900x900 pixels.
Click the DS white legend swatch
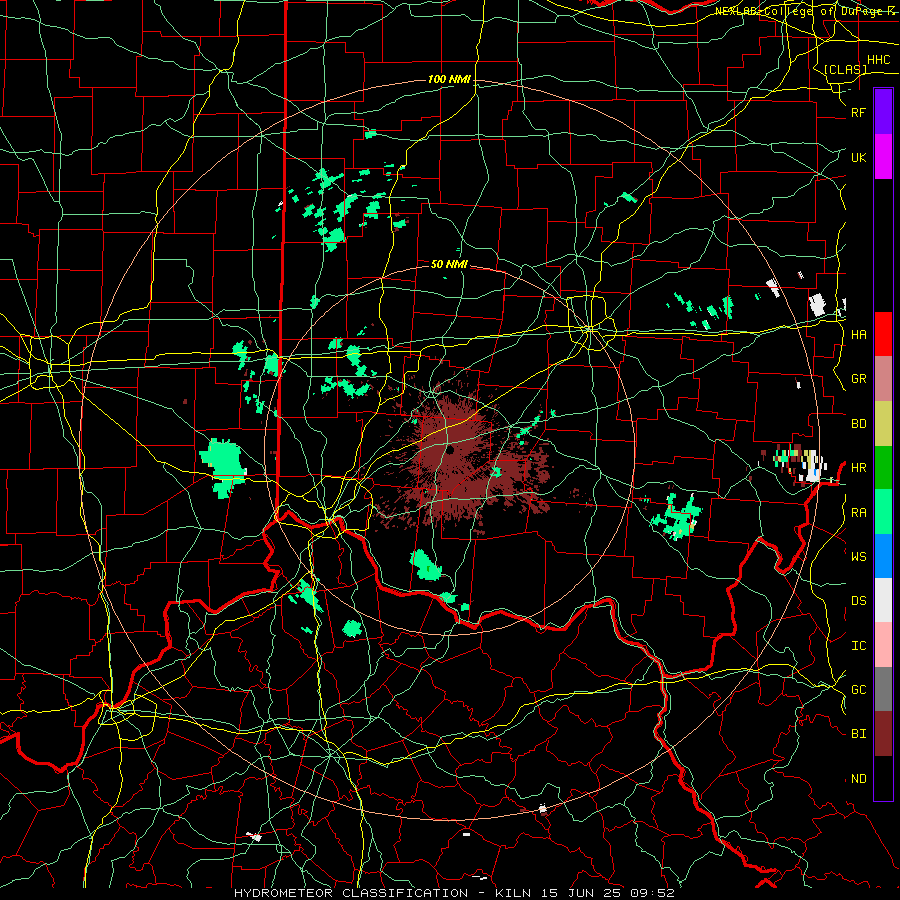tap(883, 600)
